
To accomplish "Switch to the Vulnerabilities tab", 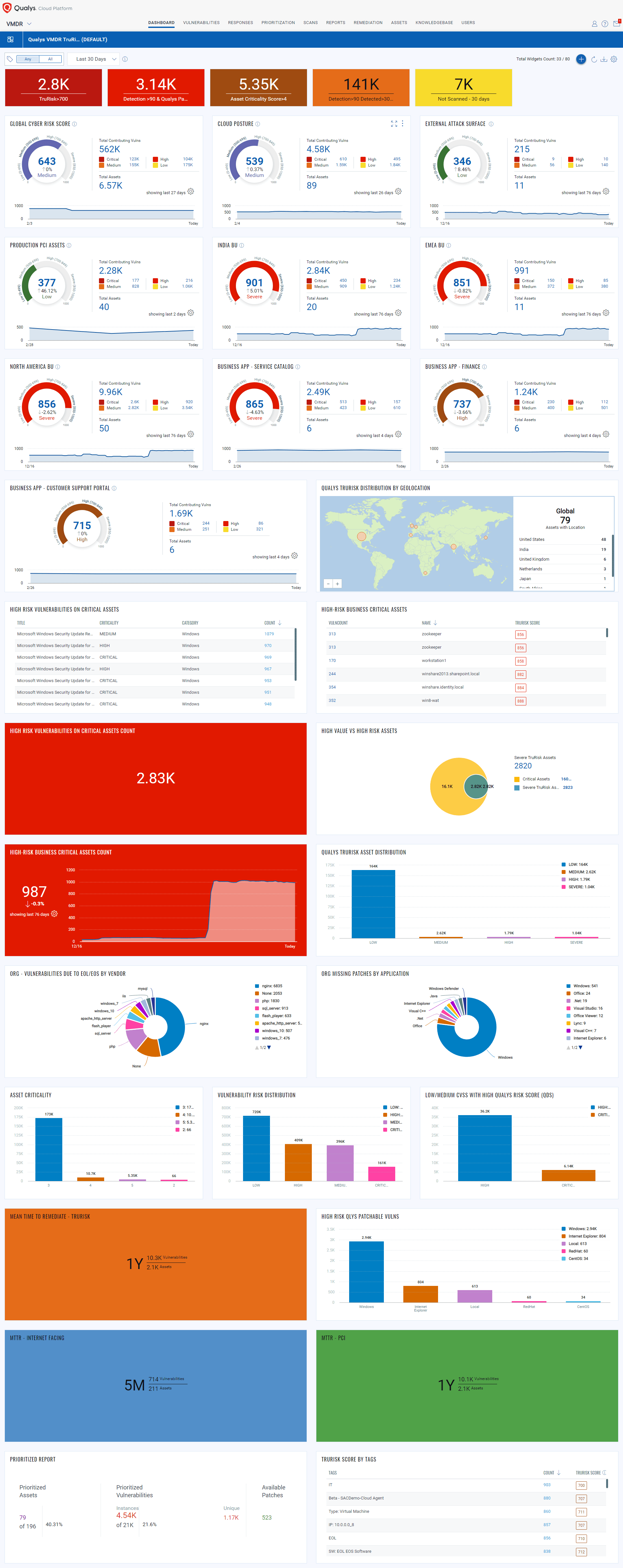I will pyautogui.click(x=202, y=22).
